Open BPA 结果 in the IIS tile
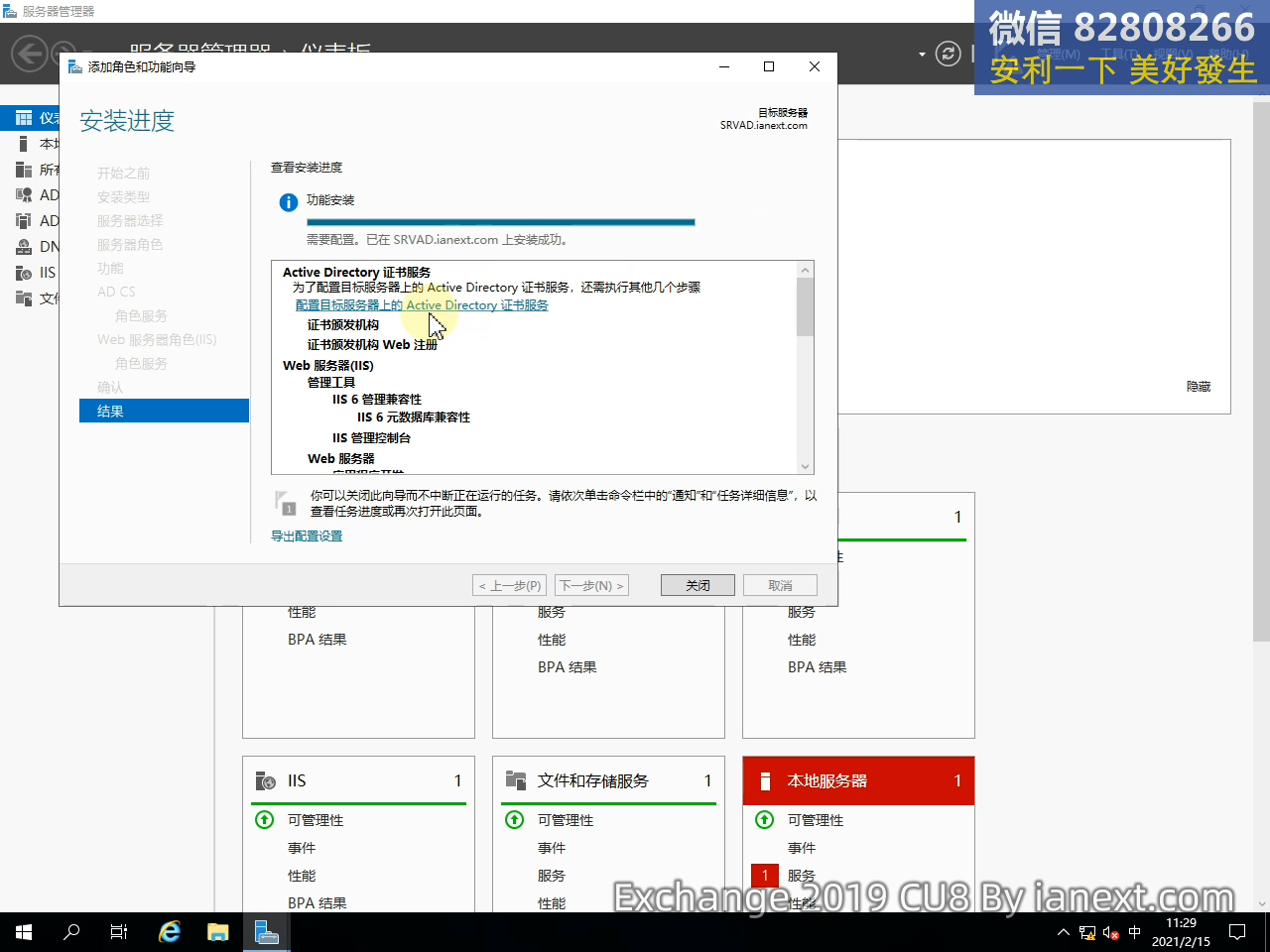 point(317,902)
